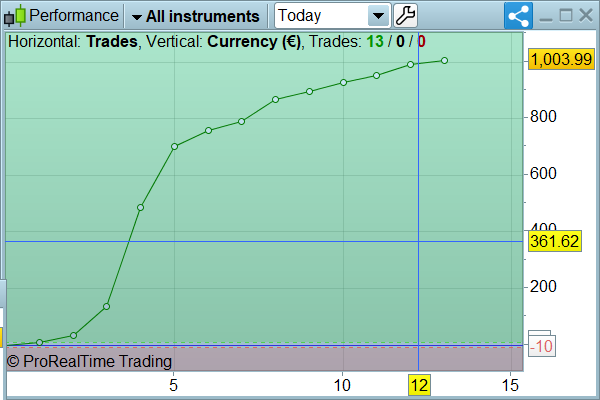Click the Performance title text

point(74,16)
